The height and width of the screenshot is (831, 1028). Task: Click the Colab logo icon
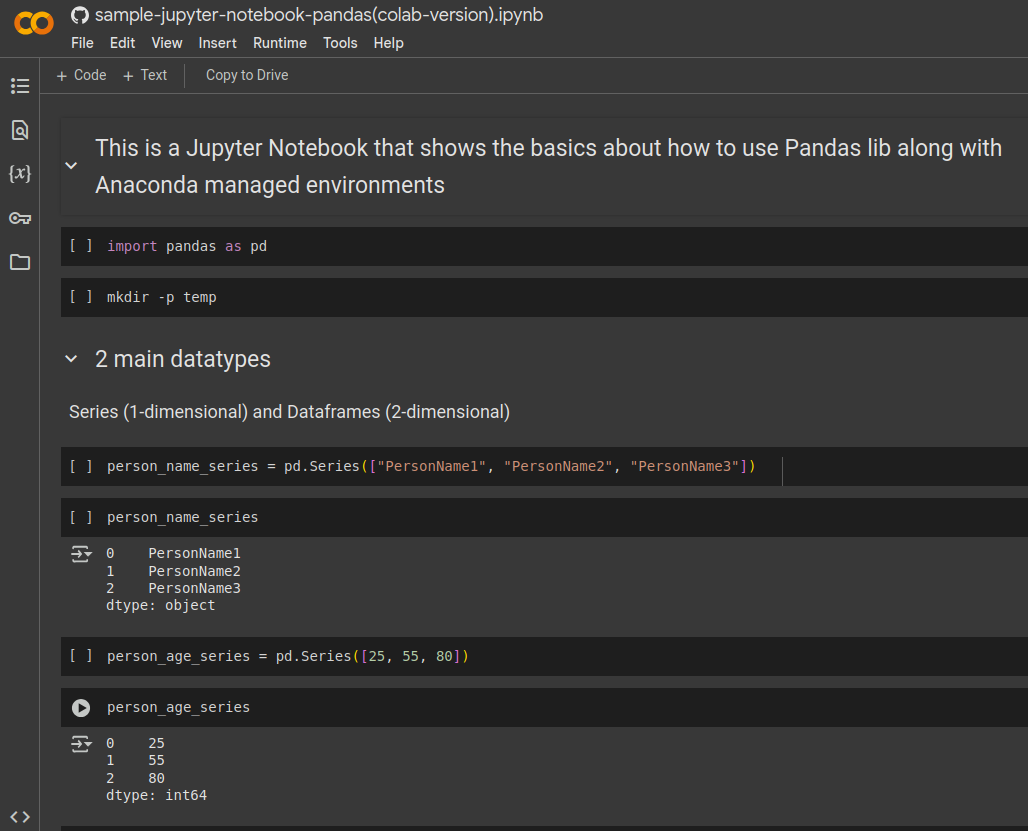(x=33, y=24)
